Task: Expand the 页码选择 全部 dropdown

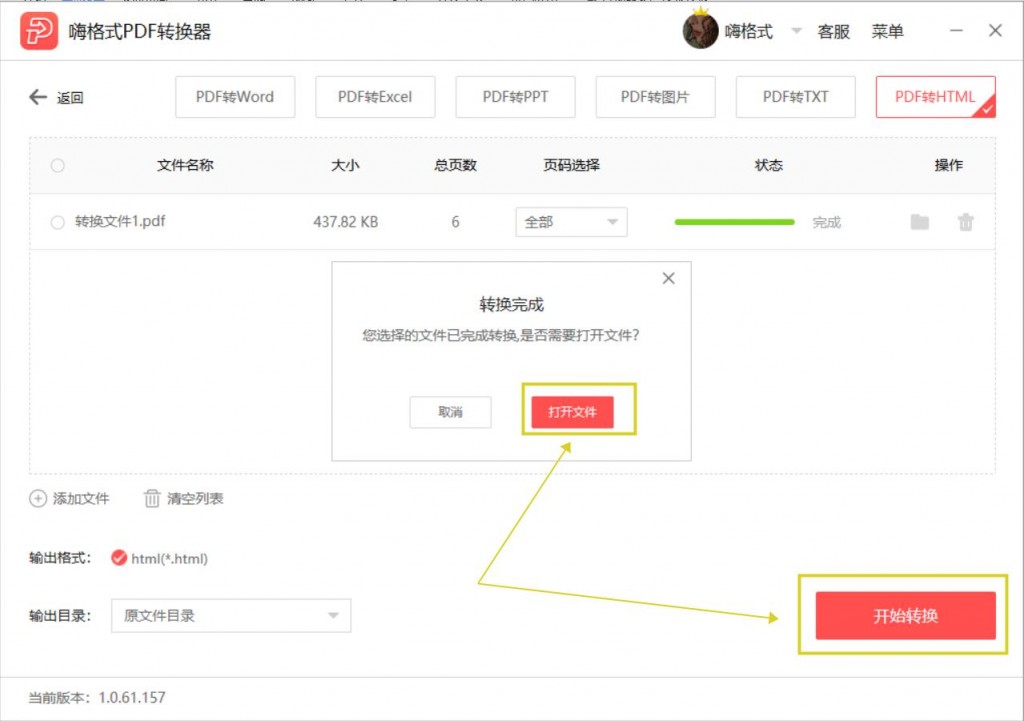Action: tap(571, 222)
